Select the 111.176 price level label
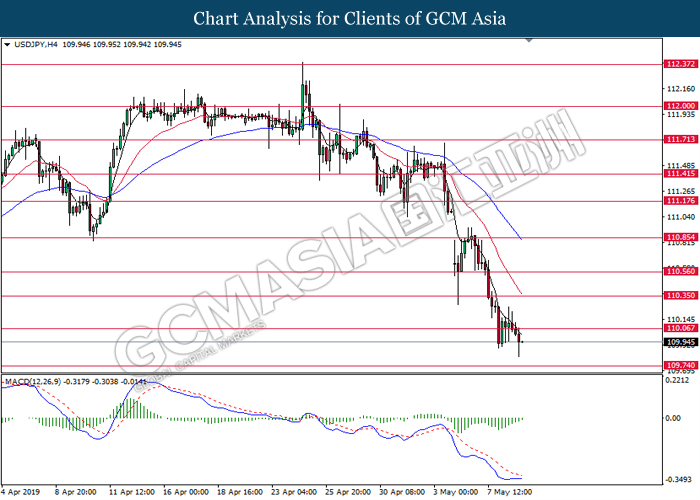Image resolution: width=700 pixels, height=500 pixels. click(681, 201)
